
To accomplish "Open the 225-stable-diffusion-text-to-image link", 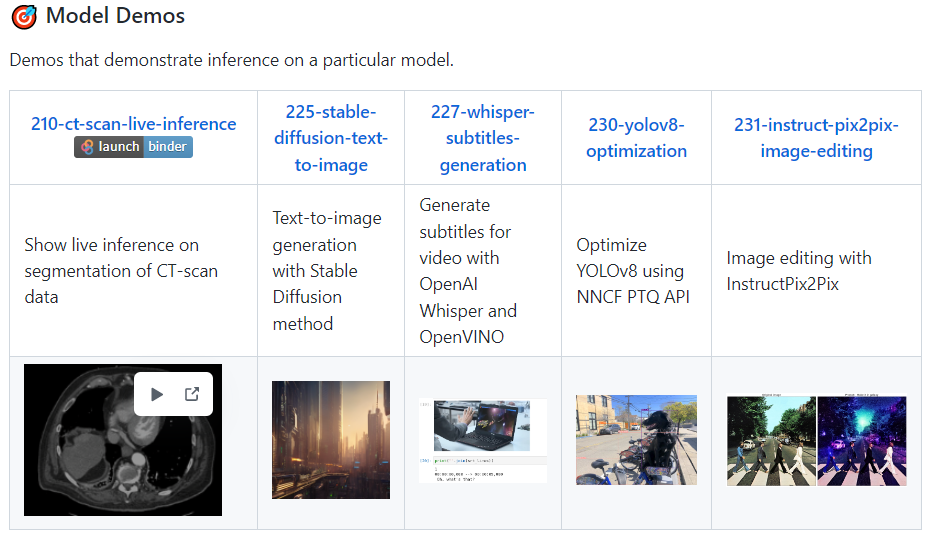I will tap(331, 138).
